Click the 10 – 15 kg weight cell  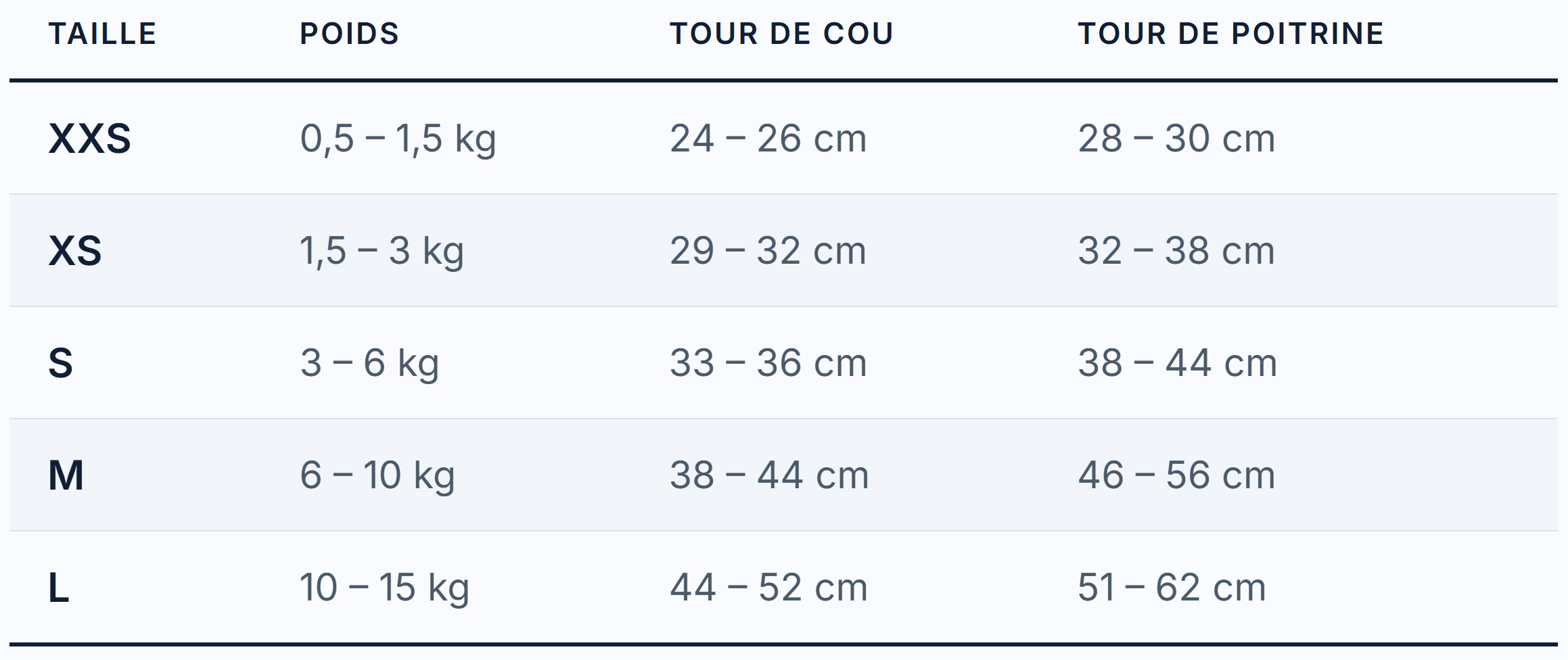pos(384,589)
